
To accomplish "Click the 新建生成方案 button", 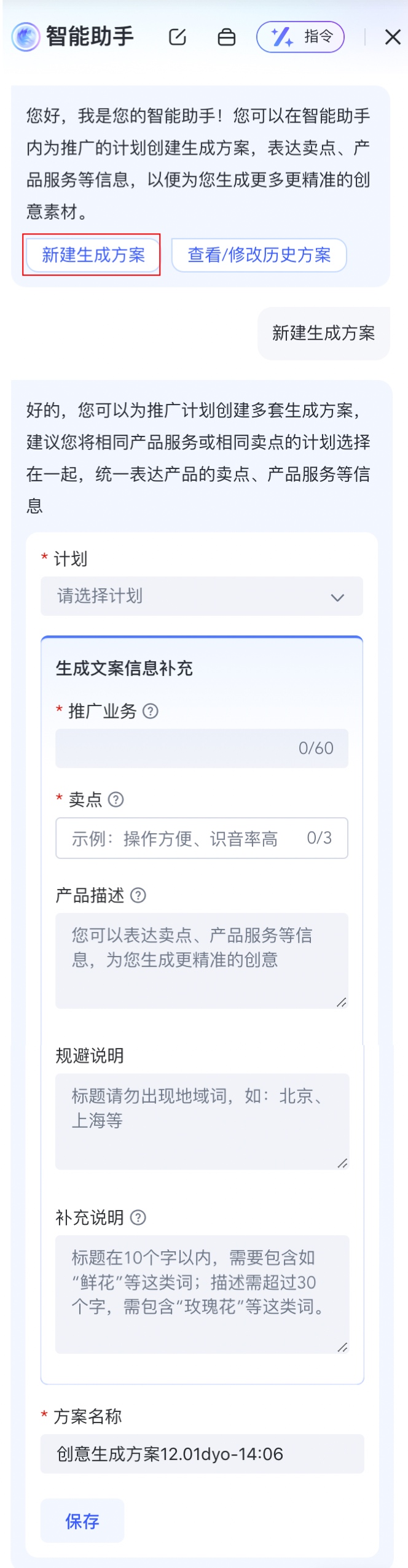I will pos(93,255).
